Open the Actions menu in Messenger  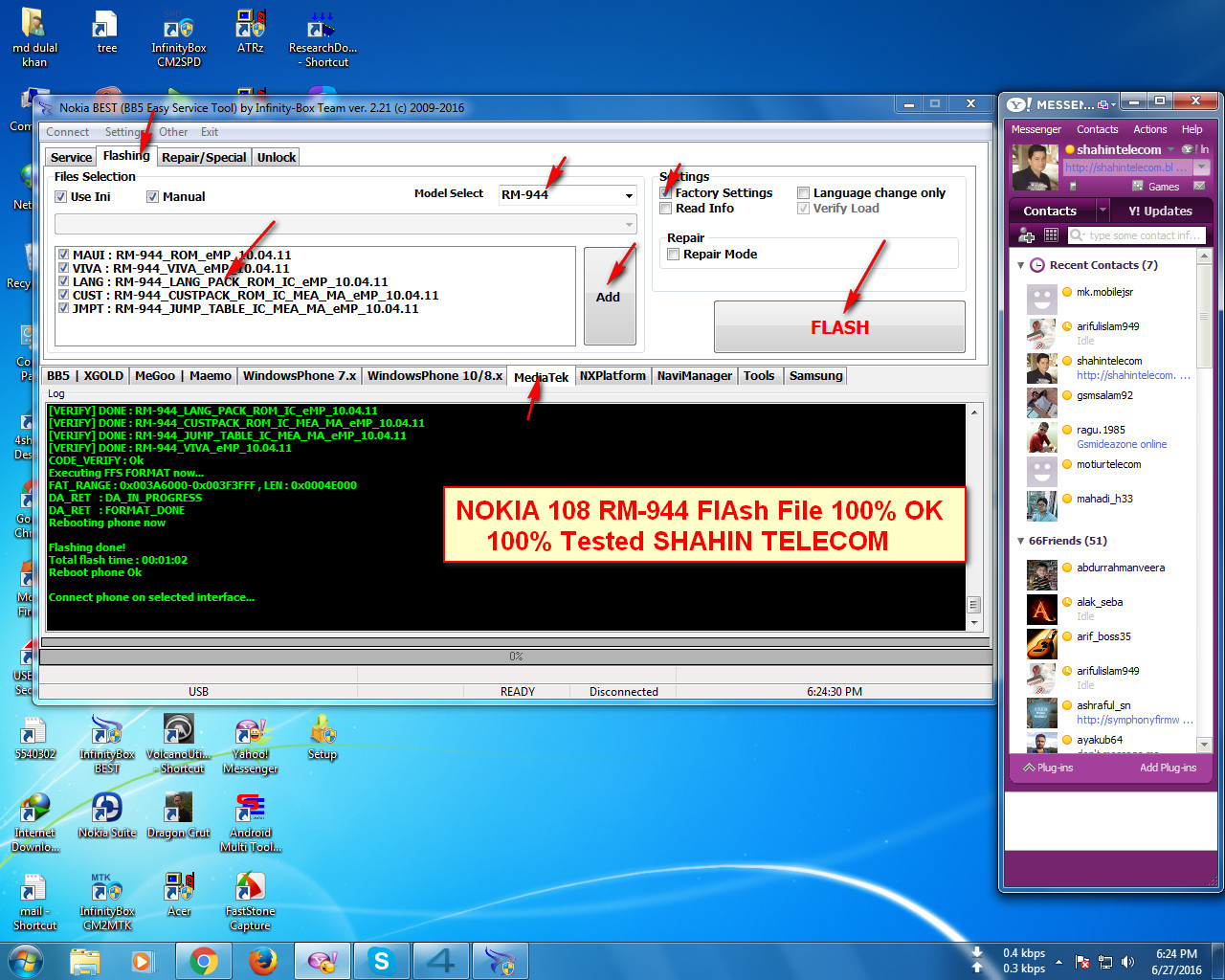(1149, 129)
